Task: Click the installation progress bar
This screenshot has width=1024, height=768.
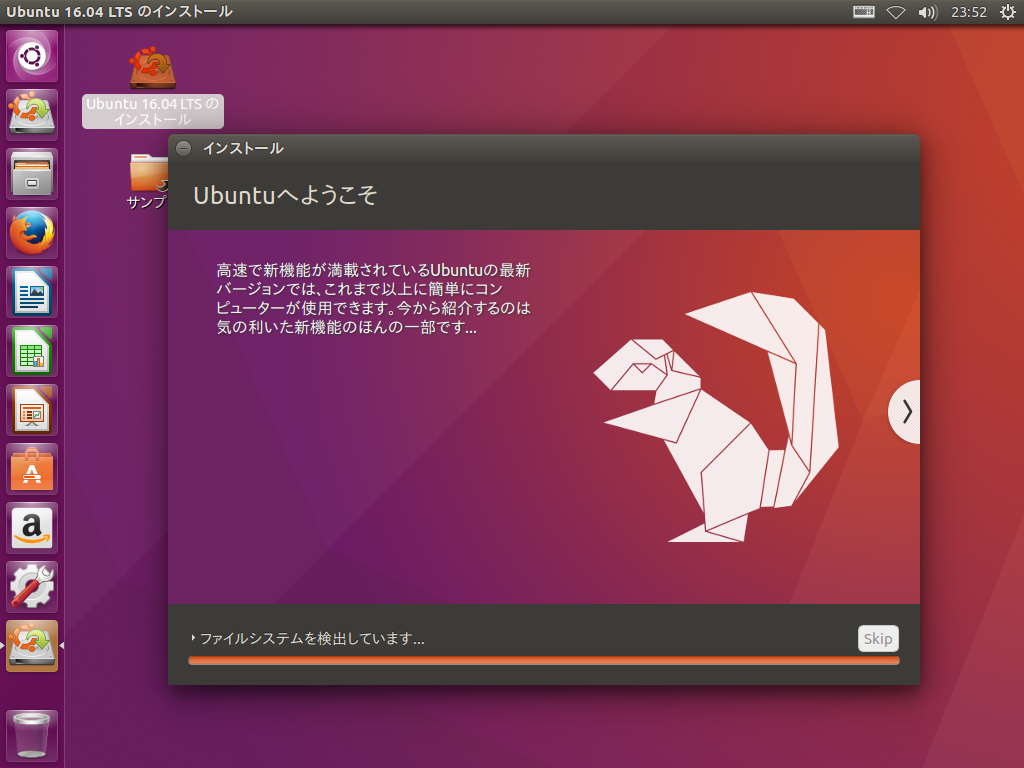Action: pos(543,661)
